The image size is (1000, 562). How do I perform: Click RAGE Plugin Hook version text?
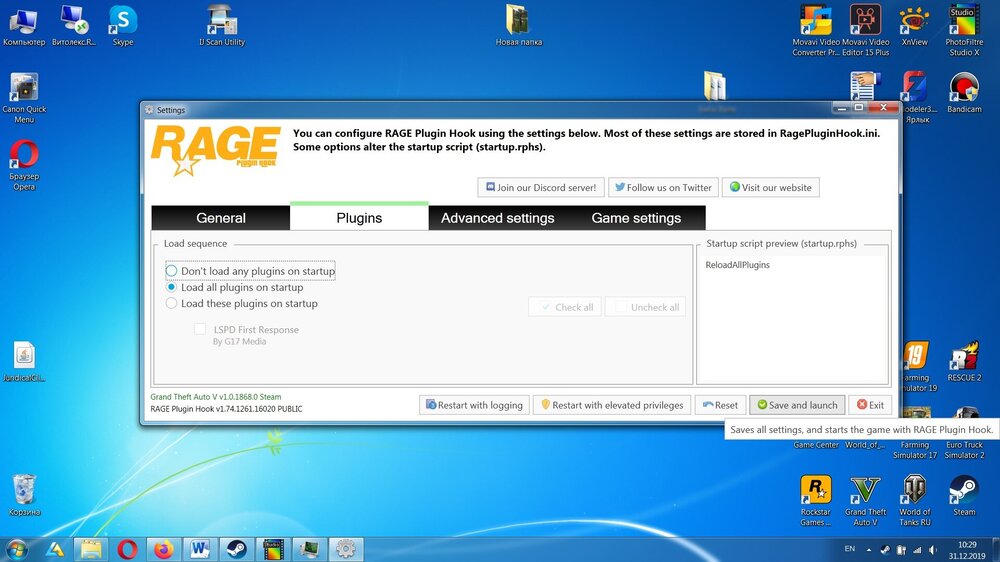pyautogui.click(x=226, y=409)
